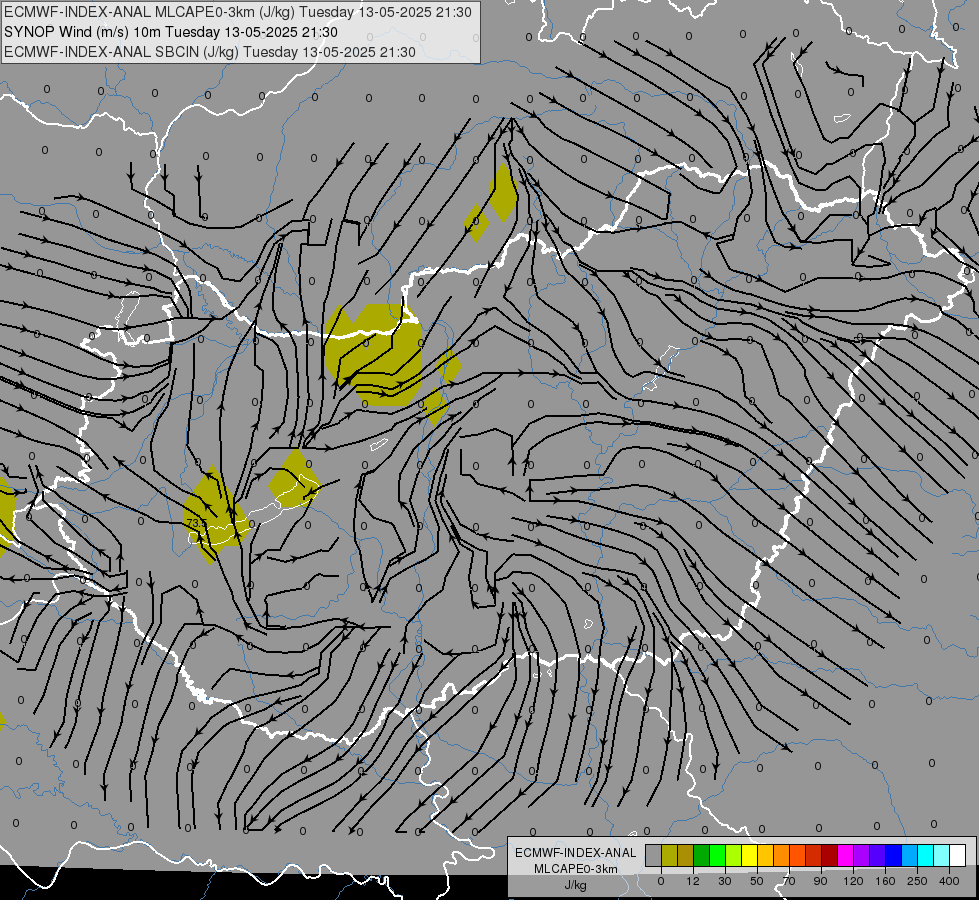This screenshot has height=900, width=979.
Task: Click the SBCIN header line
Action: pyautogui.click(x=209, y=52)
